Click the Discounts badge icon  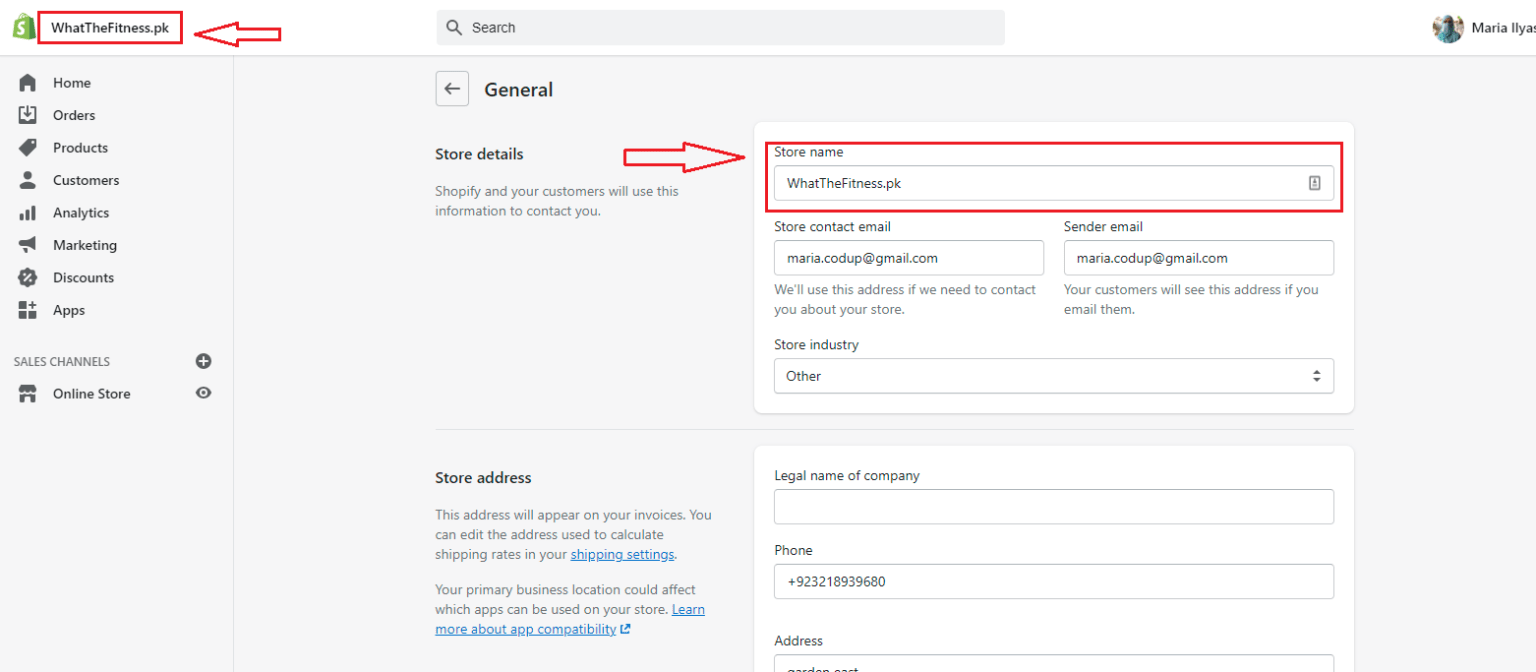[x=28, y=278]
